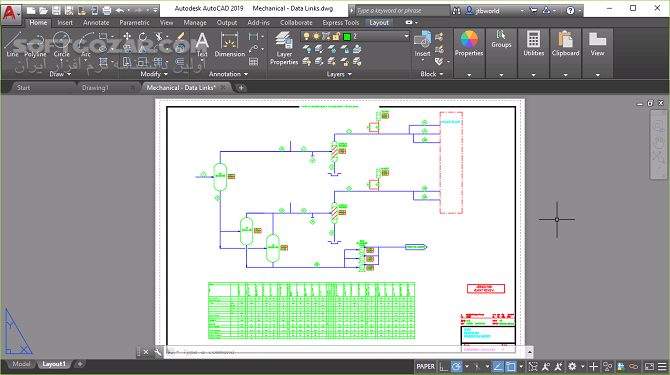
Task: Click the Undo arrow in Quick Access
Action: click(120, 10)
